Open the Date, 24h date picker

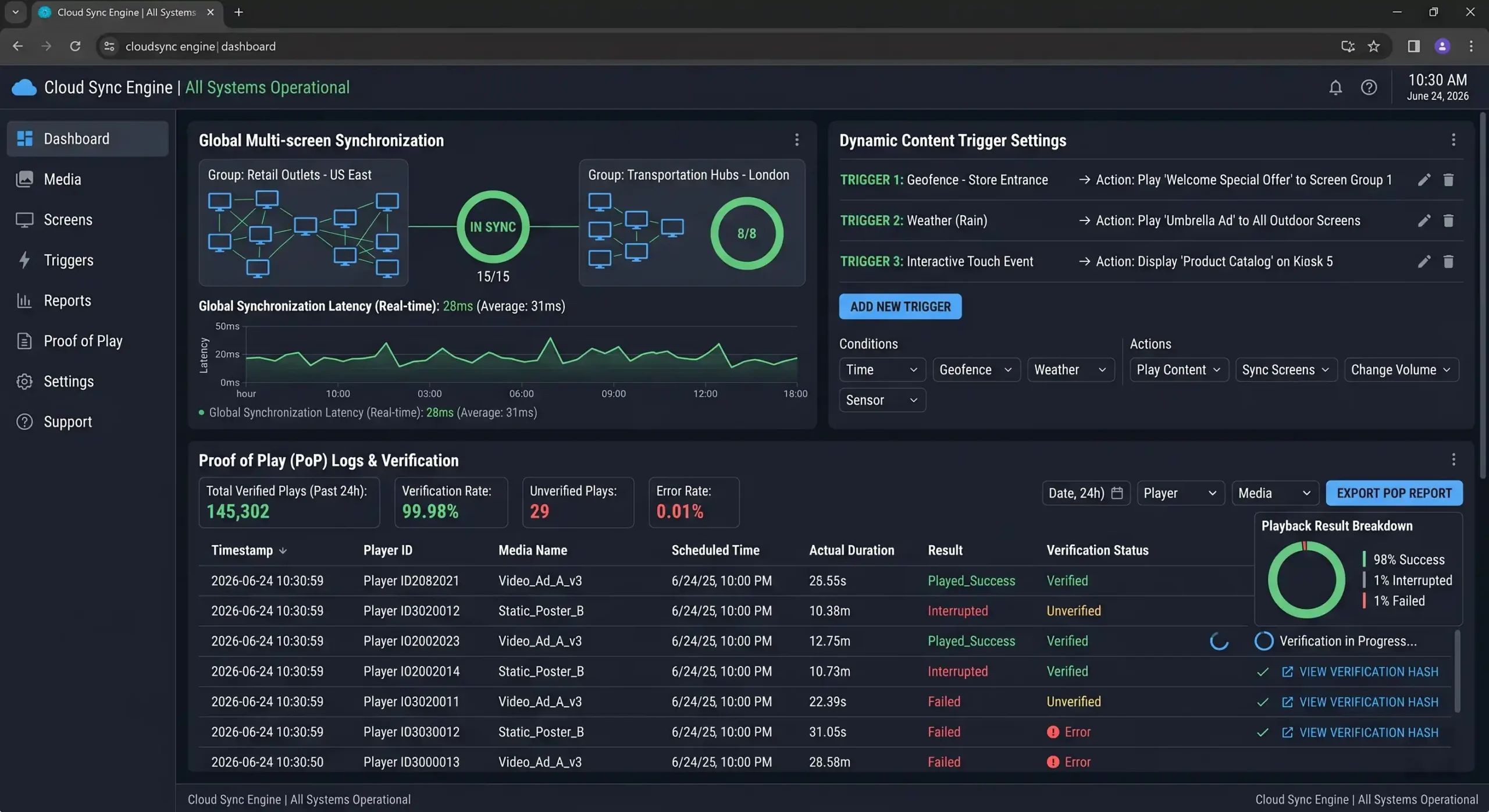click(x=1086, y=493)
